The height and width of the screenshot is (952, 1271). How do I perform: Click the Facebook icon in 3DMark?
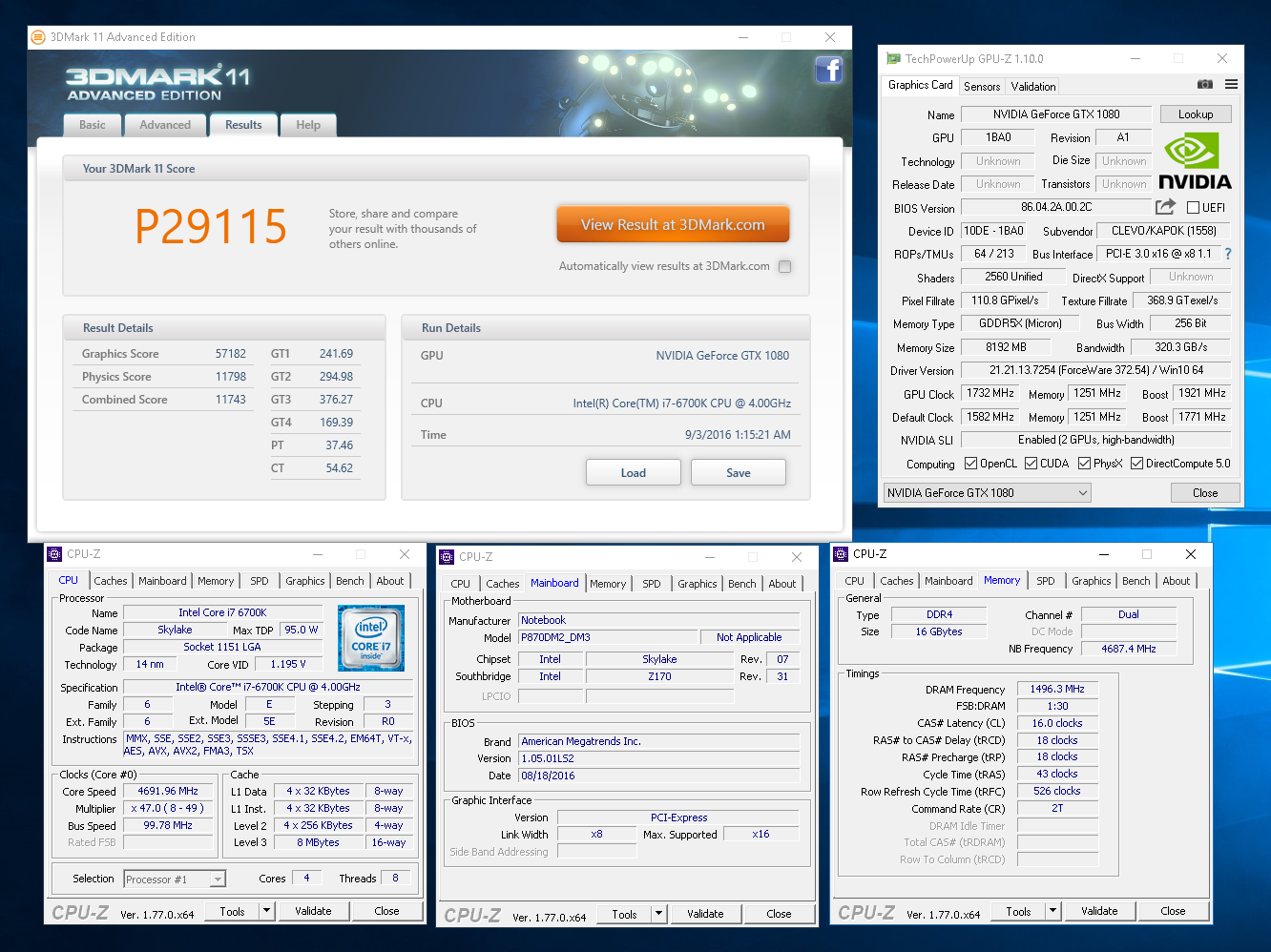pyautogui.click(x=828, y=70)
